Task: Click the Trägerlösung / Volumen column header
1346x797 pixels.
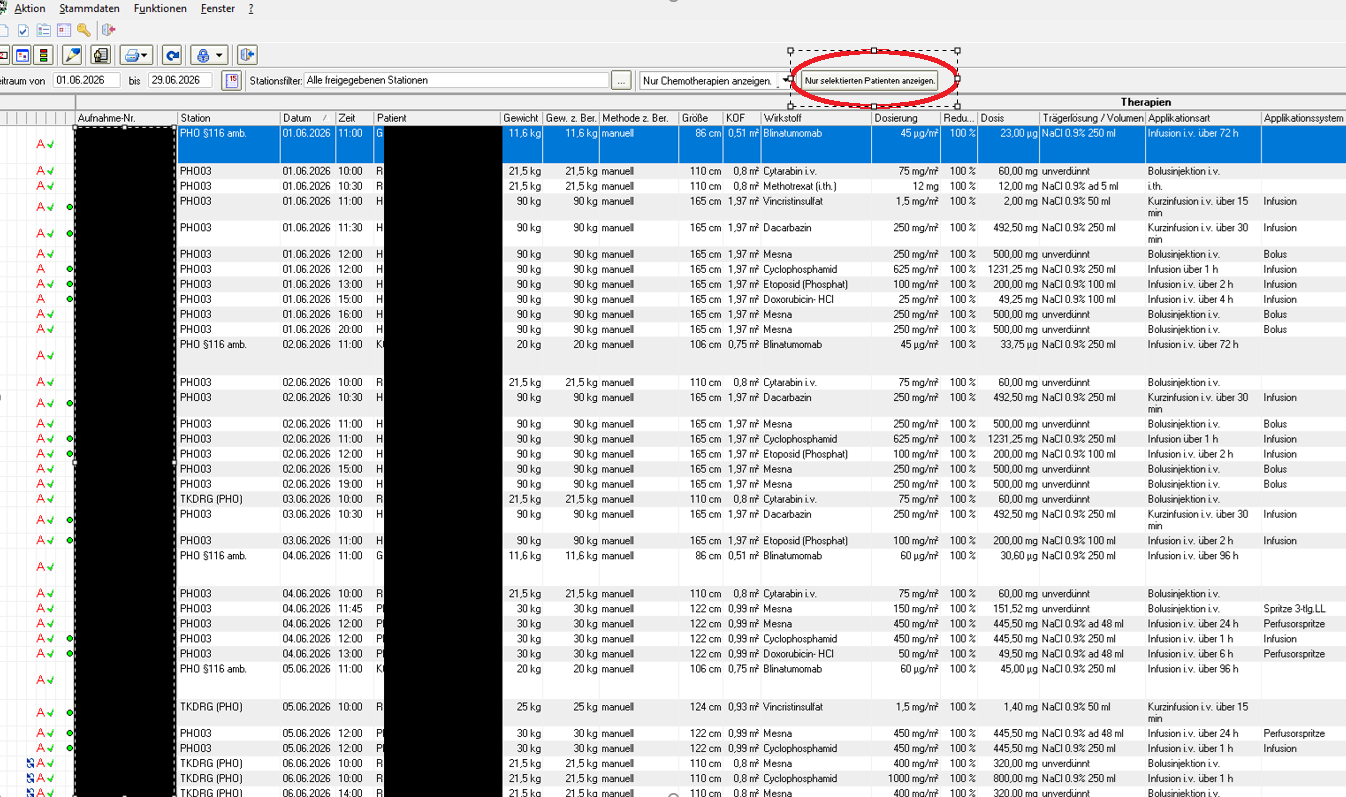Action: point(1092,118)
